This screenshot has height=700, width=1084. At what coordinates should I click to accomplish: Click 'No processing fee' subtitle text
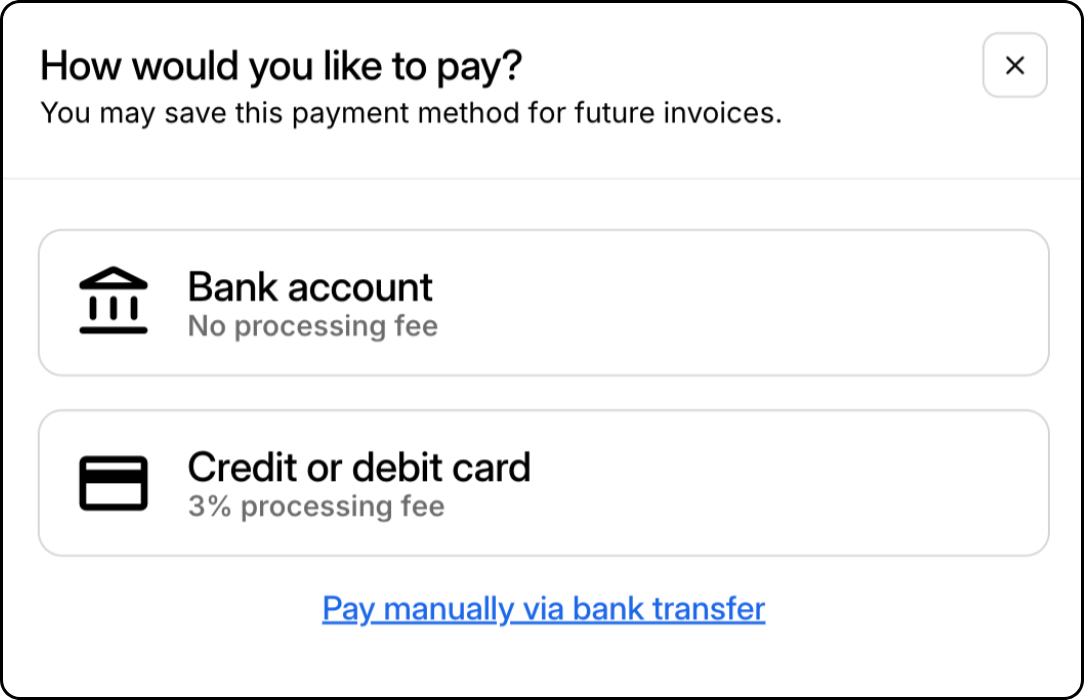(313, 326)
